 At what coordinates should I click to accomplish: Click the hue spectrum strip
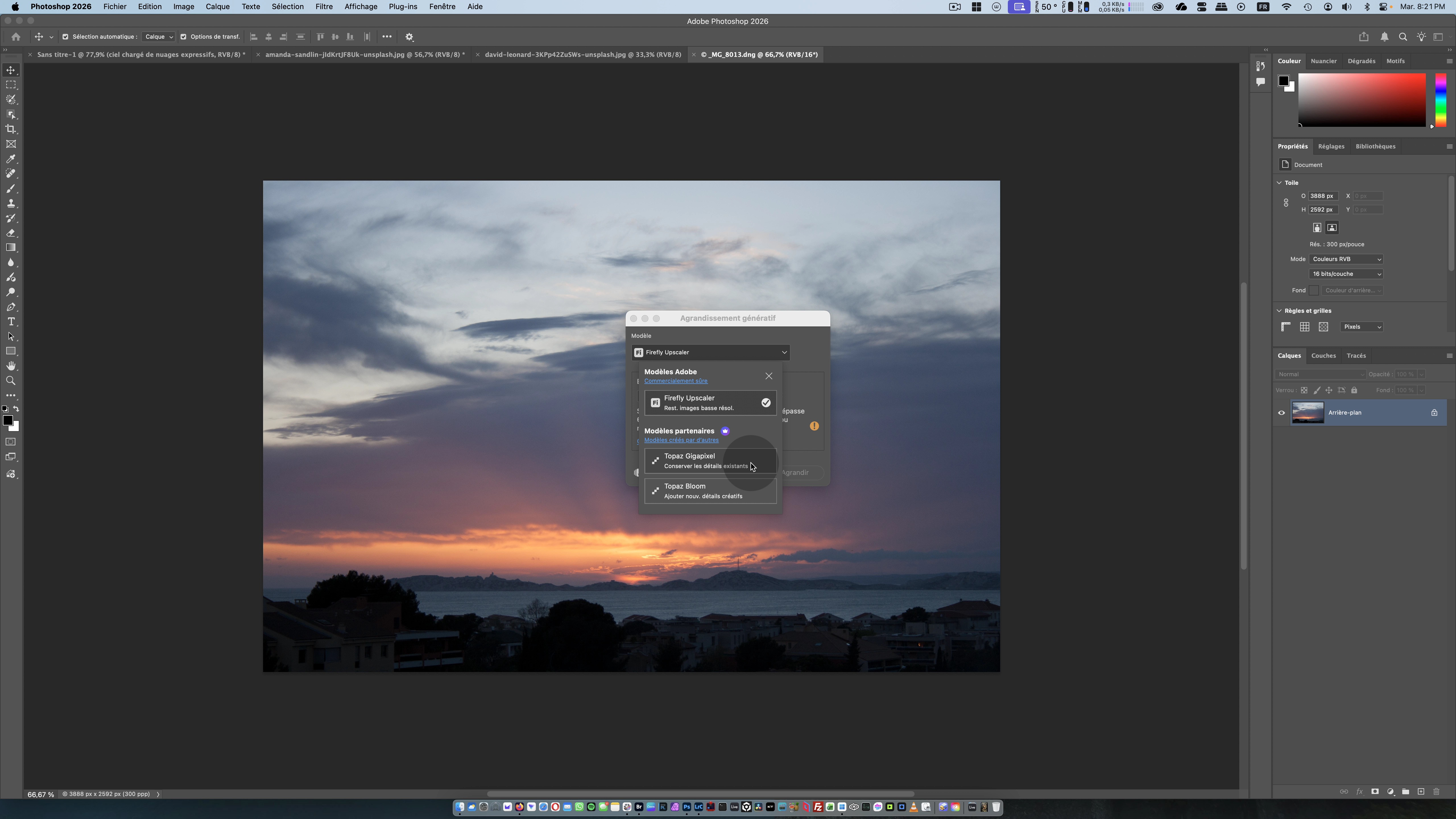point(1440,100)
